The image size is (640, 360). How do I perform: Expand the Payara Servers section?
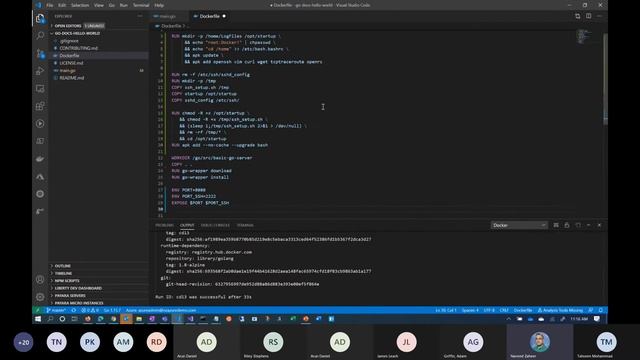[x=98, y=296]
